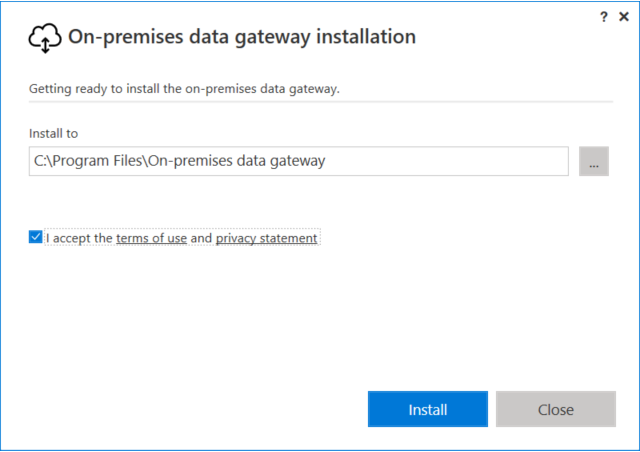
Task: Open the terms of use link
Action: click(151, 238)
